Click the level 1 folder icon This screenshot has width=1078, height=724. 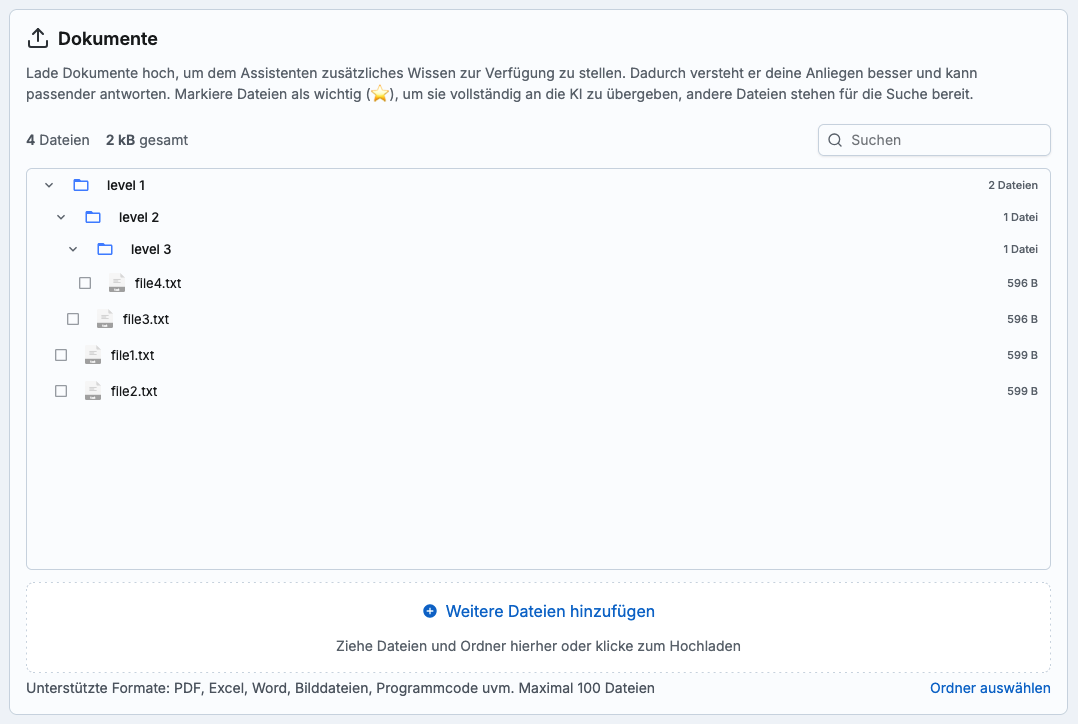[x=81, y=185]
